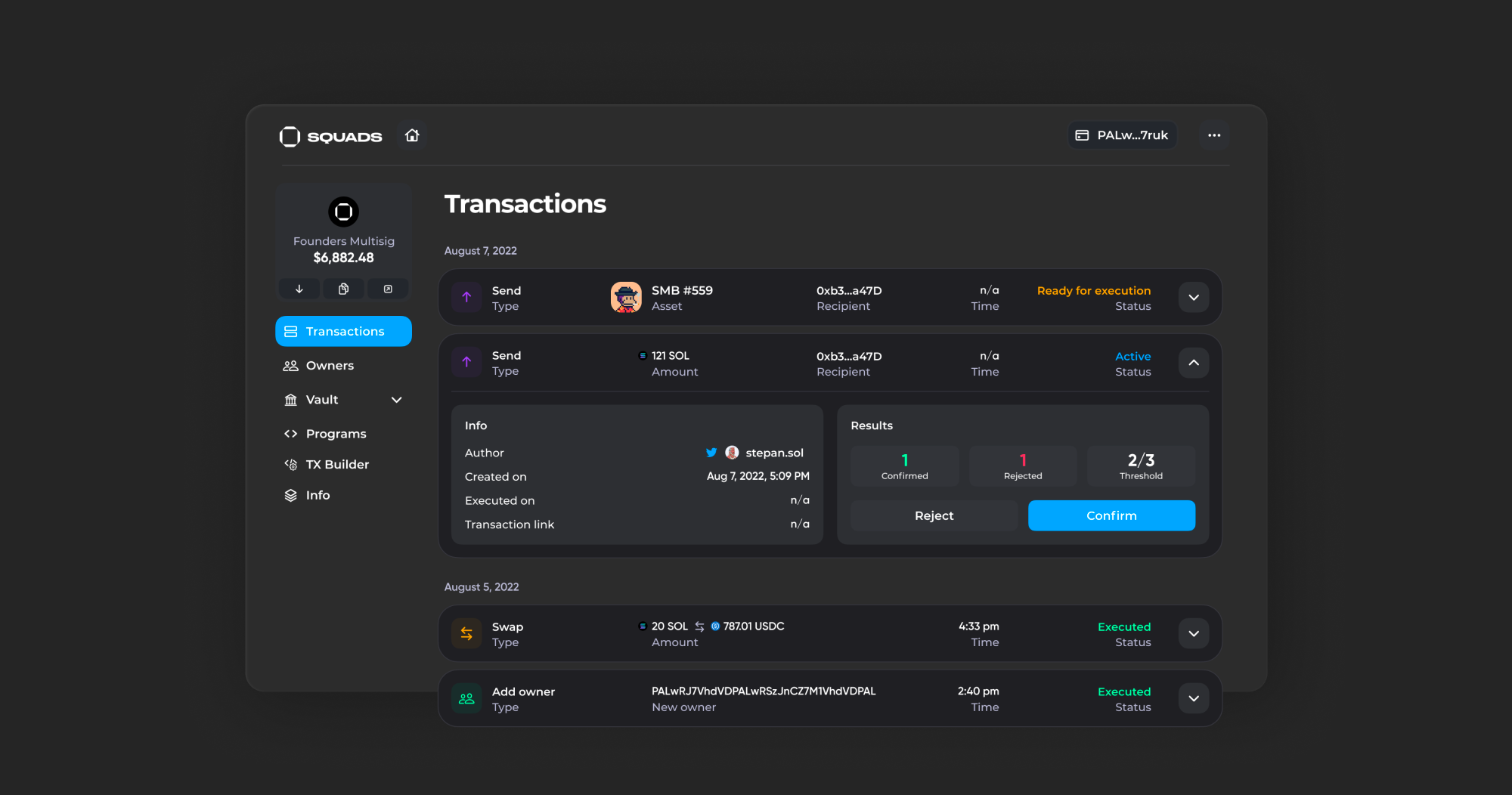
Task: Switch to the Transactions tab
Action: pos(344,331)
